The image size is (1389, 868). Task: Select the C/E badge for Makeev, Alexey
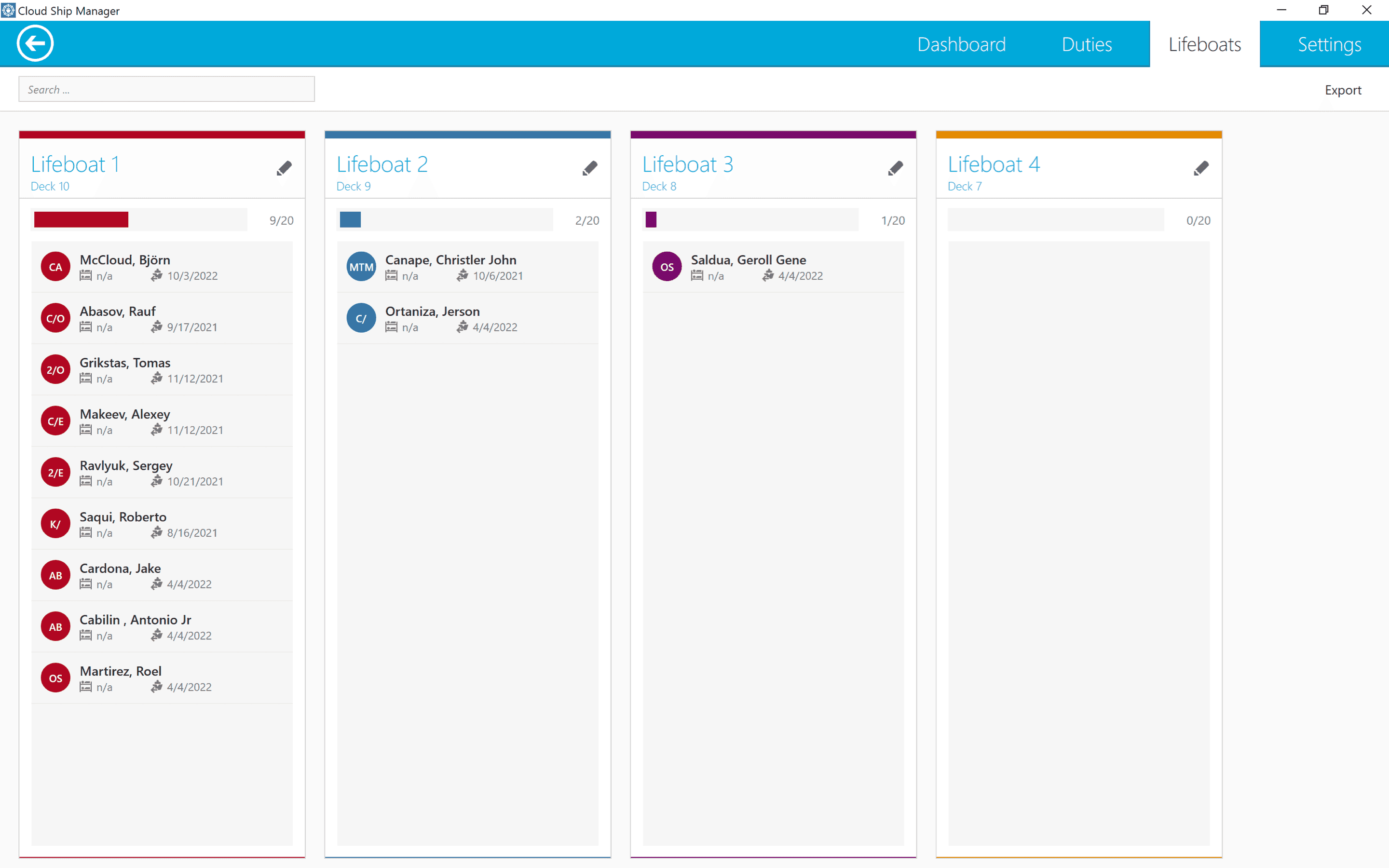pyautogui.click(x=55, y=421)
